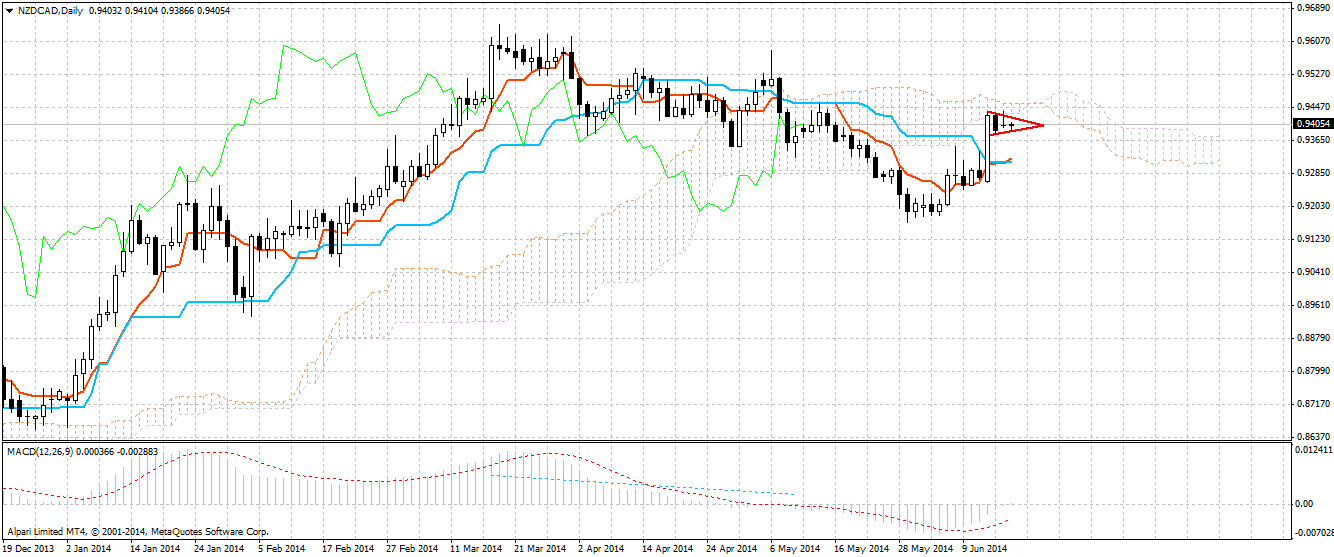
Task: Click the '21 Mar 2014' date label
Action: (540, 549)
